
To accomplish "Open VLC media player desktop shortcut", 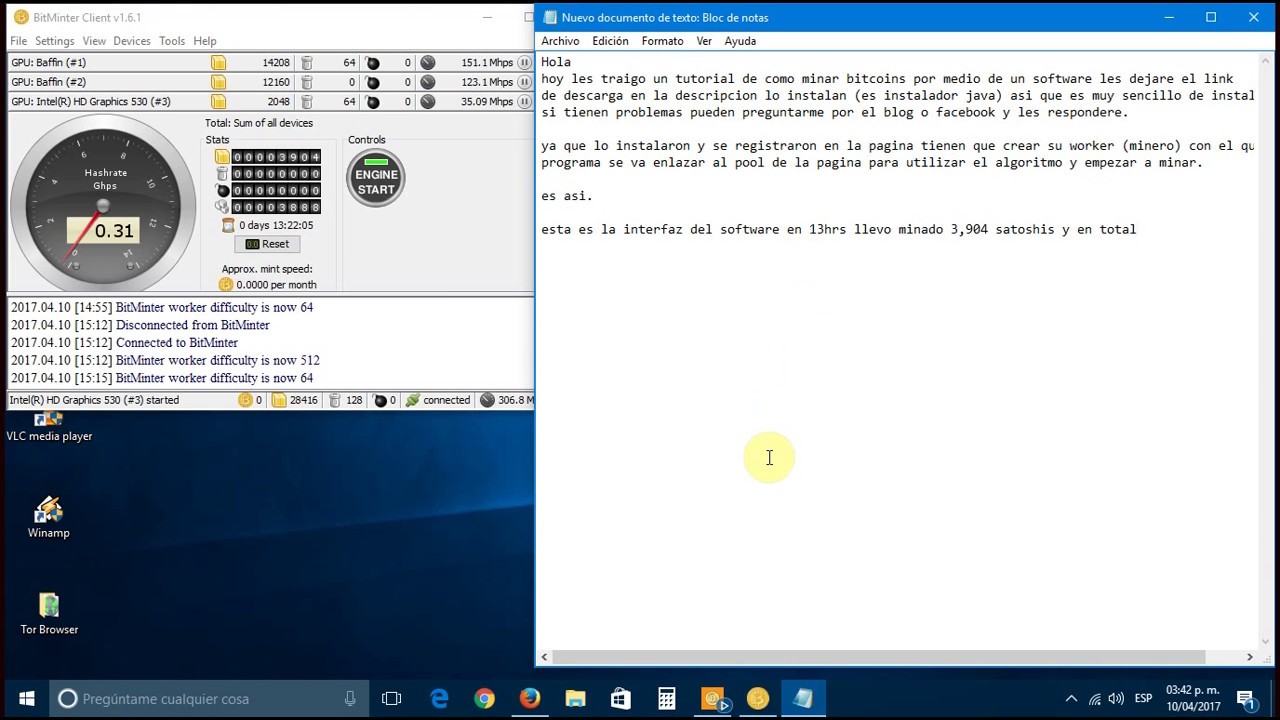I will 49,428.
